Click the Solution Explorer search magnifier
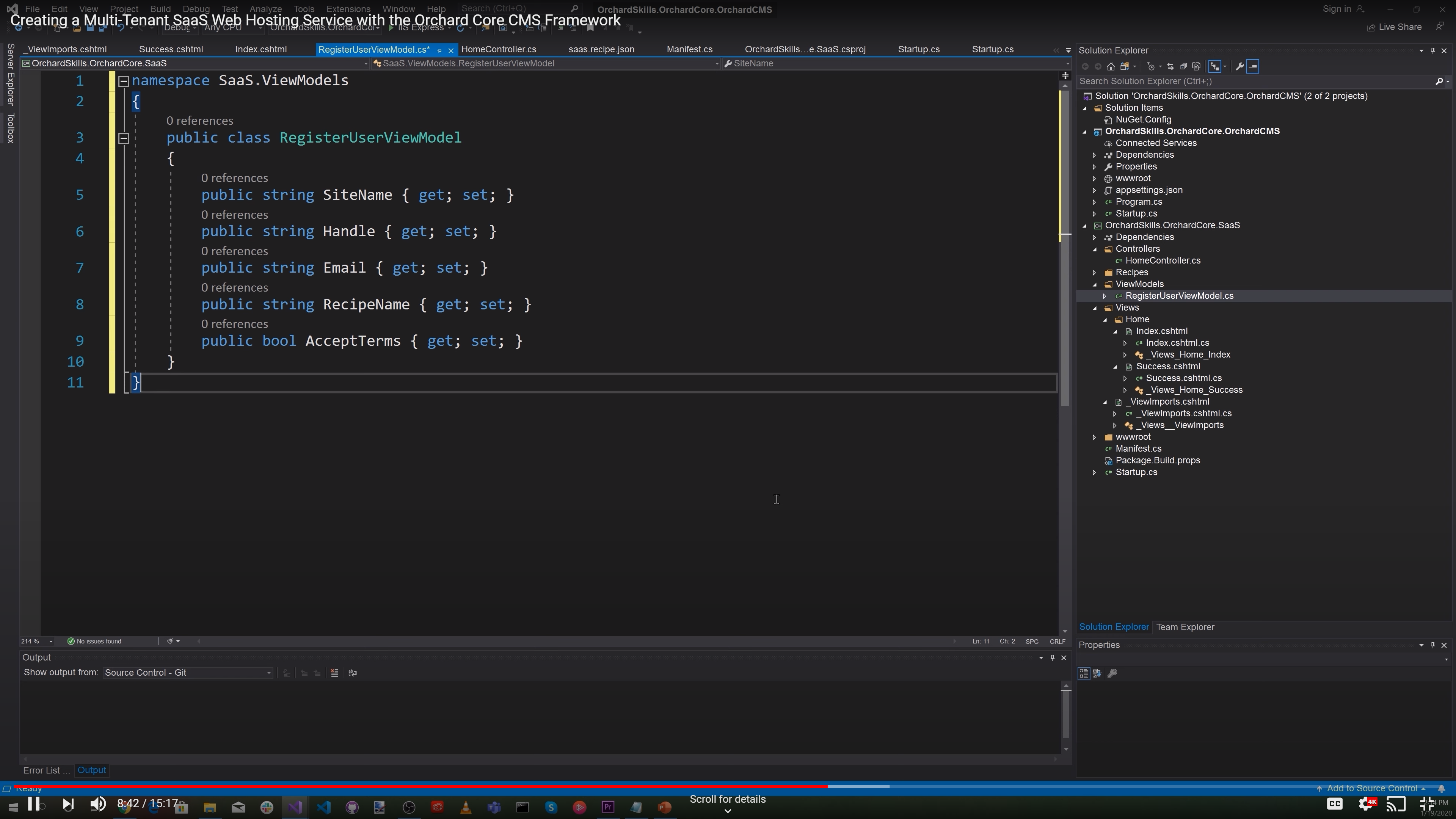Viewport: 1456px width, 819px height. click(x=1439, y=82)
